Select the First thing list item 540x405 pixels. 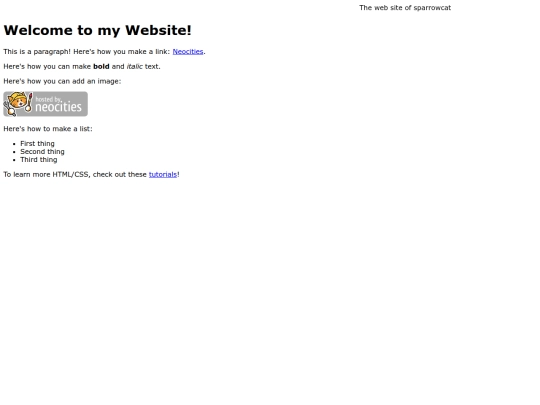37,144
